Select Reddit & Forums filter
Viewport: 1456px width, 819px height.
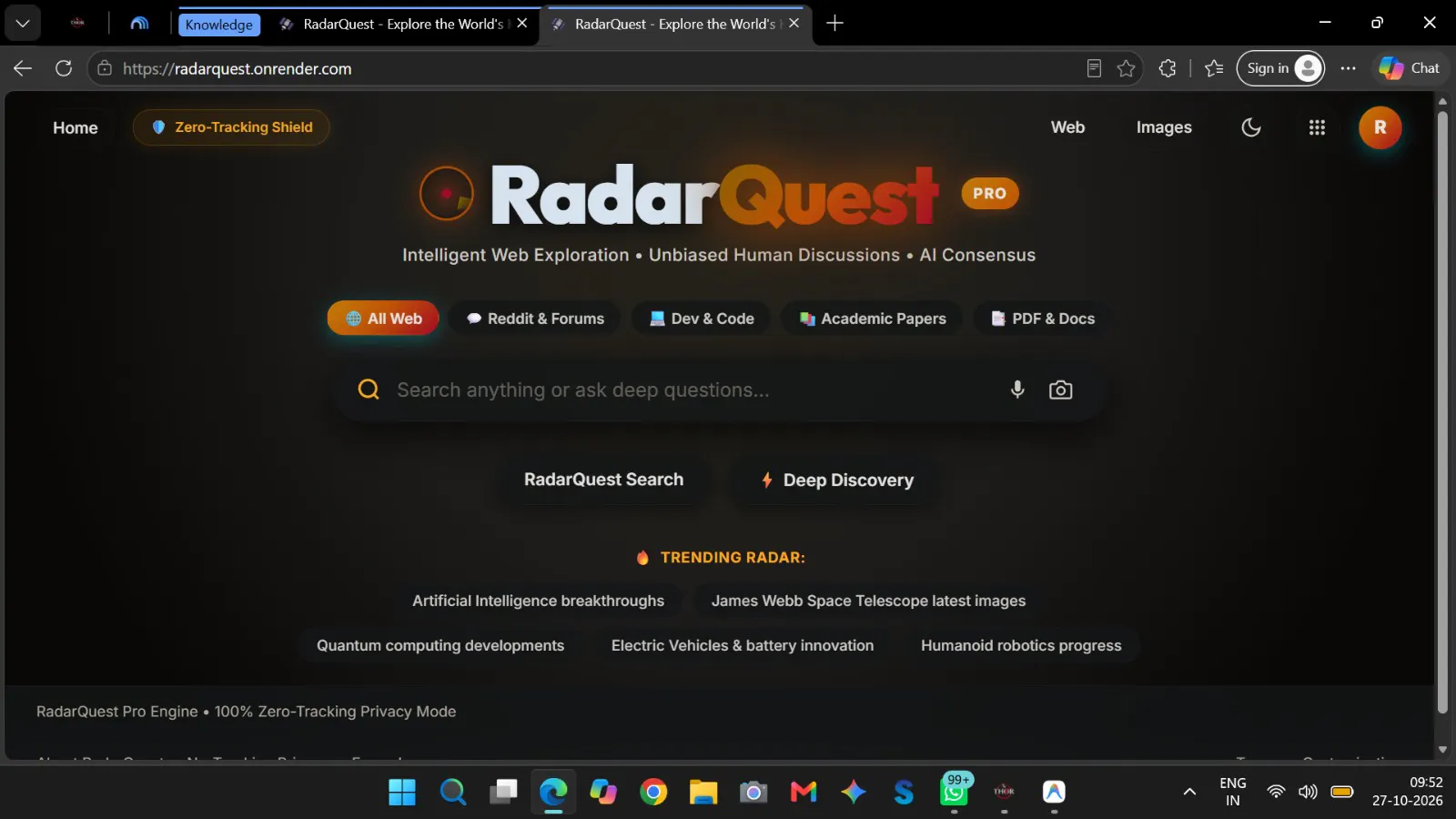[535, 318]
